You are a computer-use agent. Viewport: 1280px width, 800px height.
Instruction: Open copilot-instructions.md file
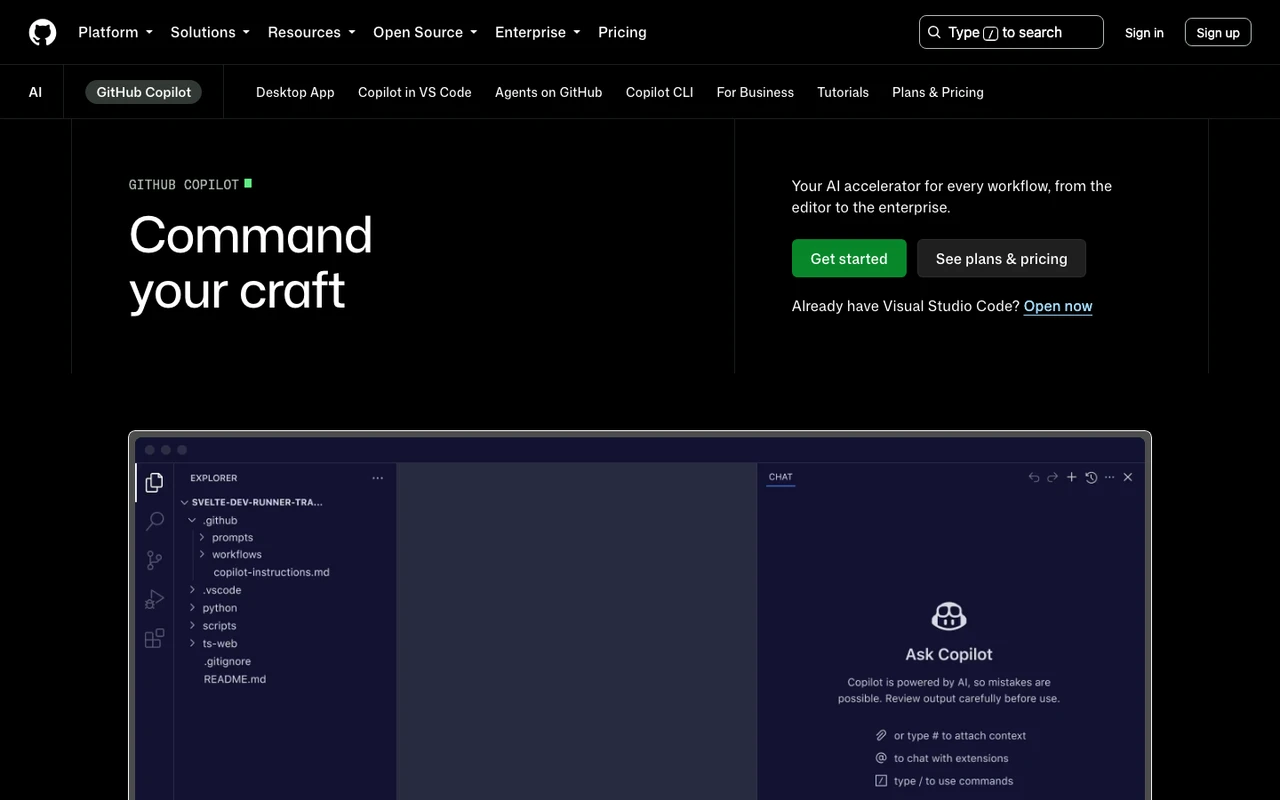coord(271,572)
